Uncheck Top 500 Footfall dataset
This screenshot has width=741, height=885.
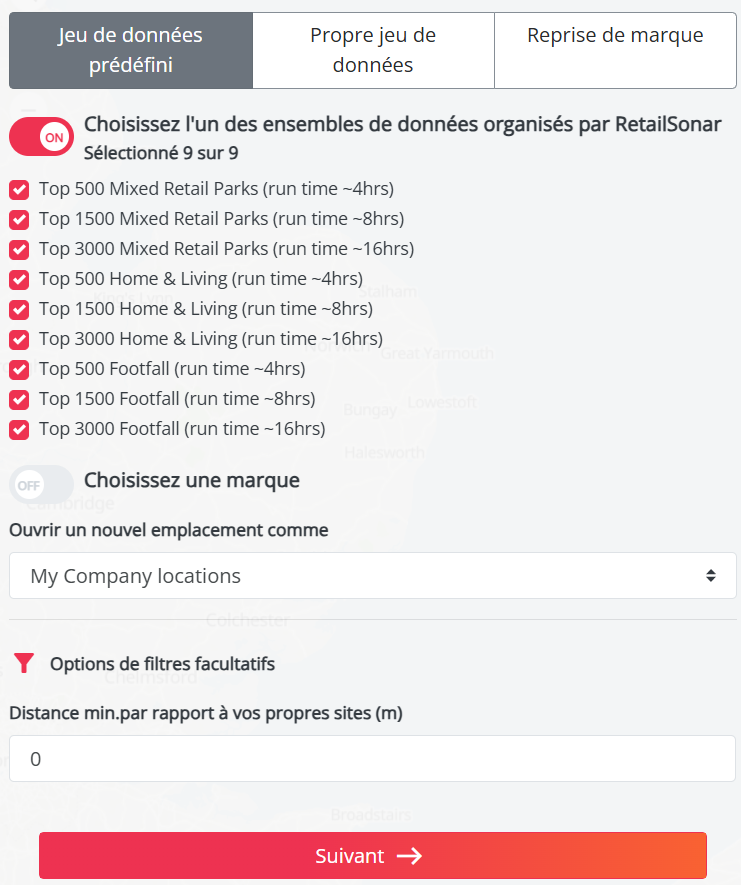click(x=19, y=369)
